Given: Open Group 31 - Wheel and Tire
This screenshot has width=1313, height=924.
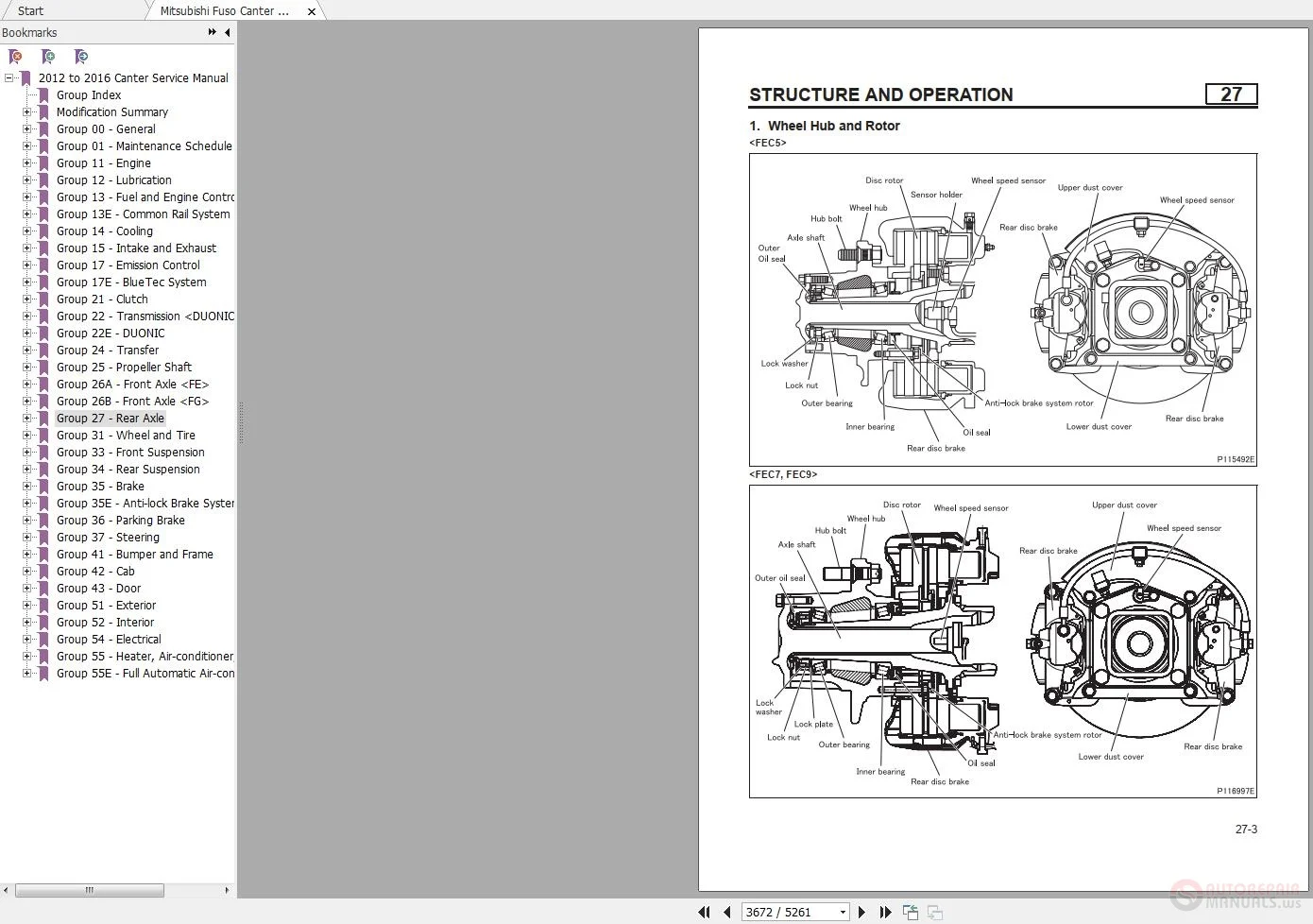Looking at the screenshot, I should (x=126, y=436).
